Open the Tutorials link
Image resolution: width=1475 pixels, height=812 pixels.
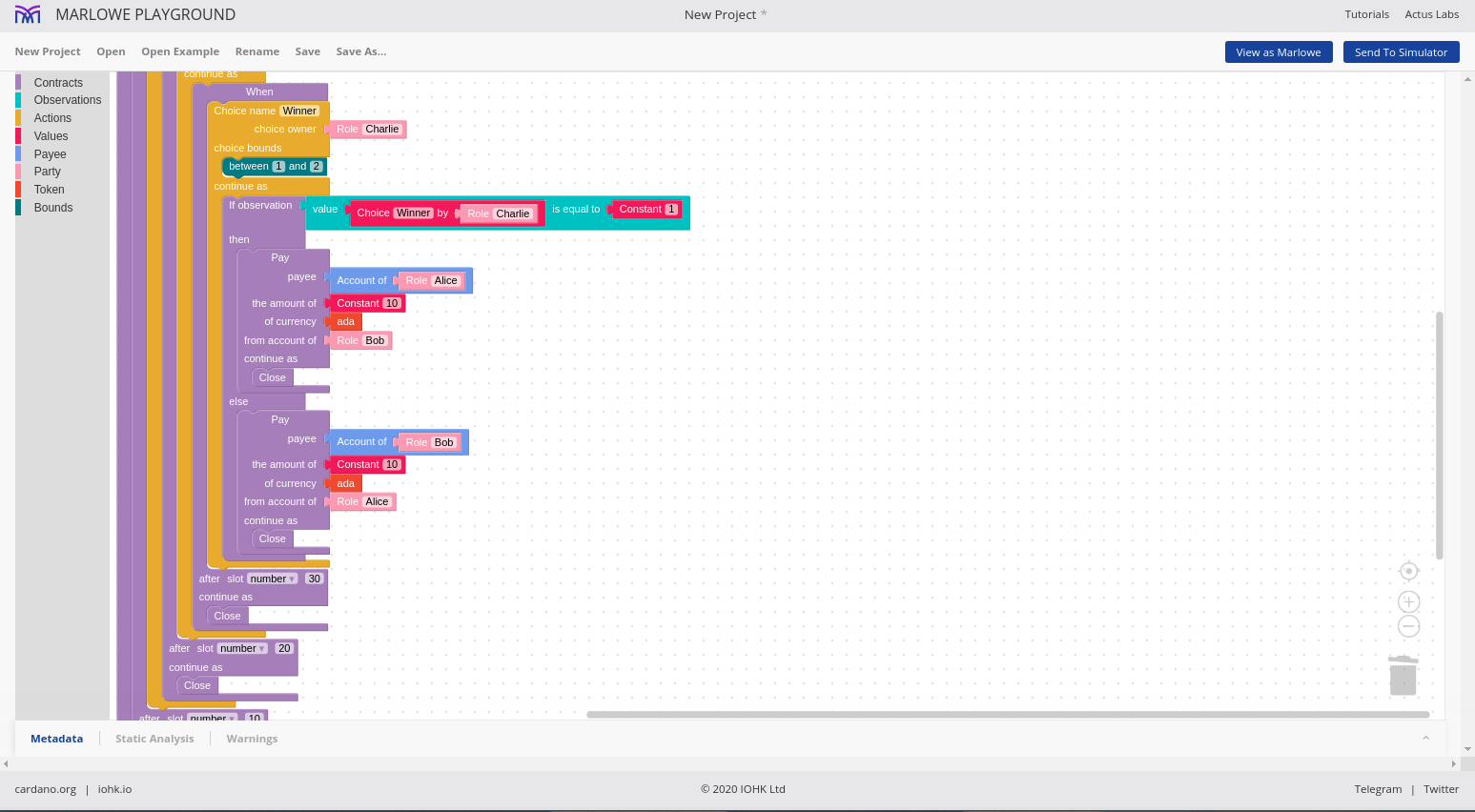[x=1366, y=14]
